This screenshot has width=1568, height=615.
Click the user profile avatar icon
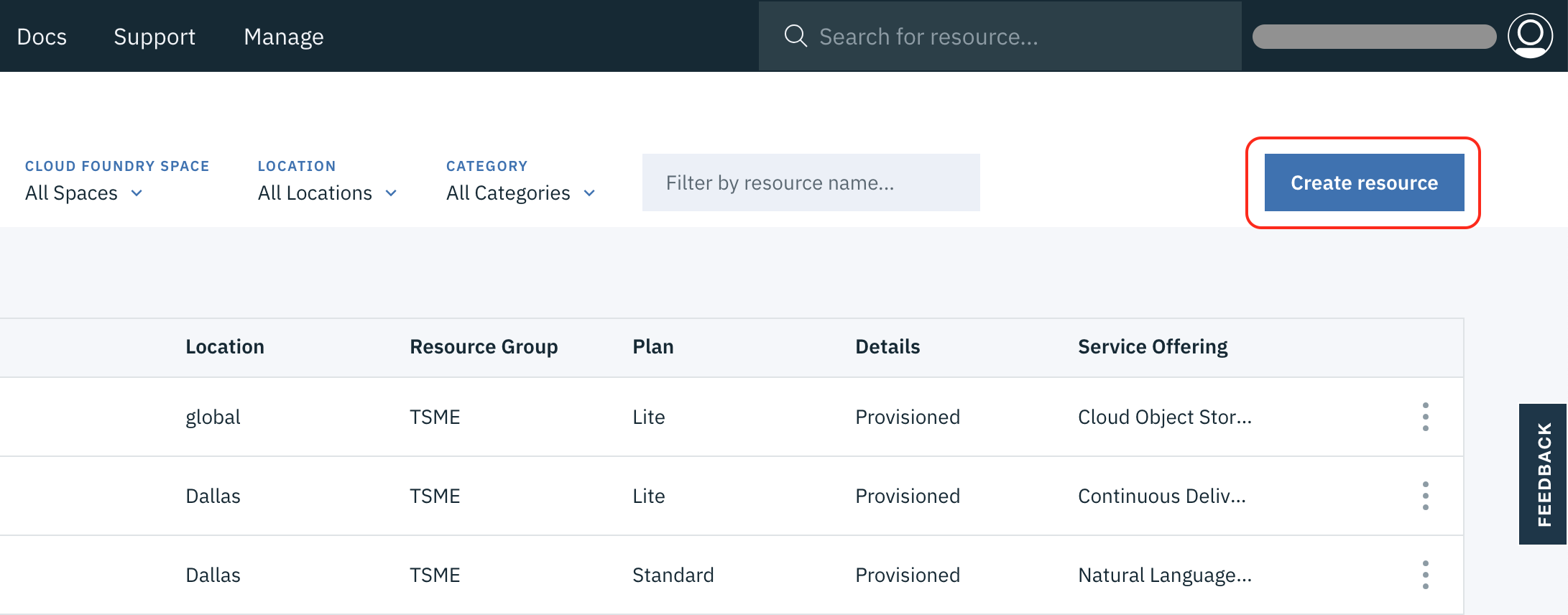[x=1530, y=36]
